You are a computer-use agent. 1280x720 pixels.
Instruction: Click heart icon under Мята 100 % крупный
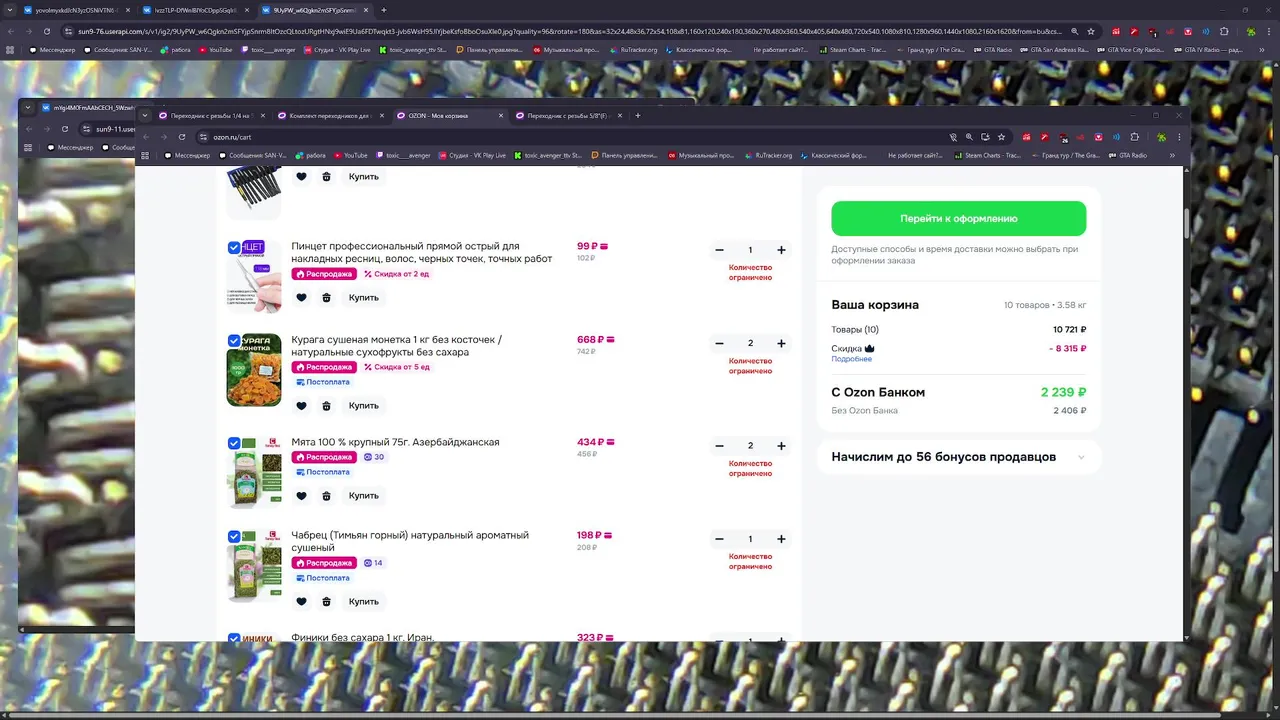[x=301, y=496]
